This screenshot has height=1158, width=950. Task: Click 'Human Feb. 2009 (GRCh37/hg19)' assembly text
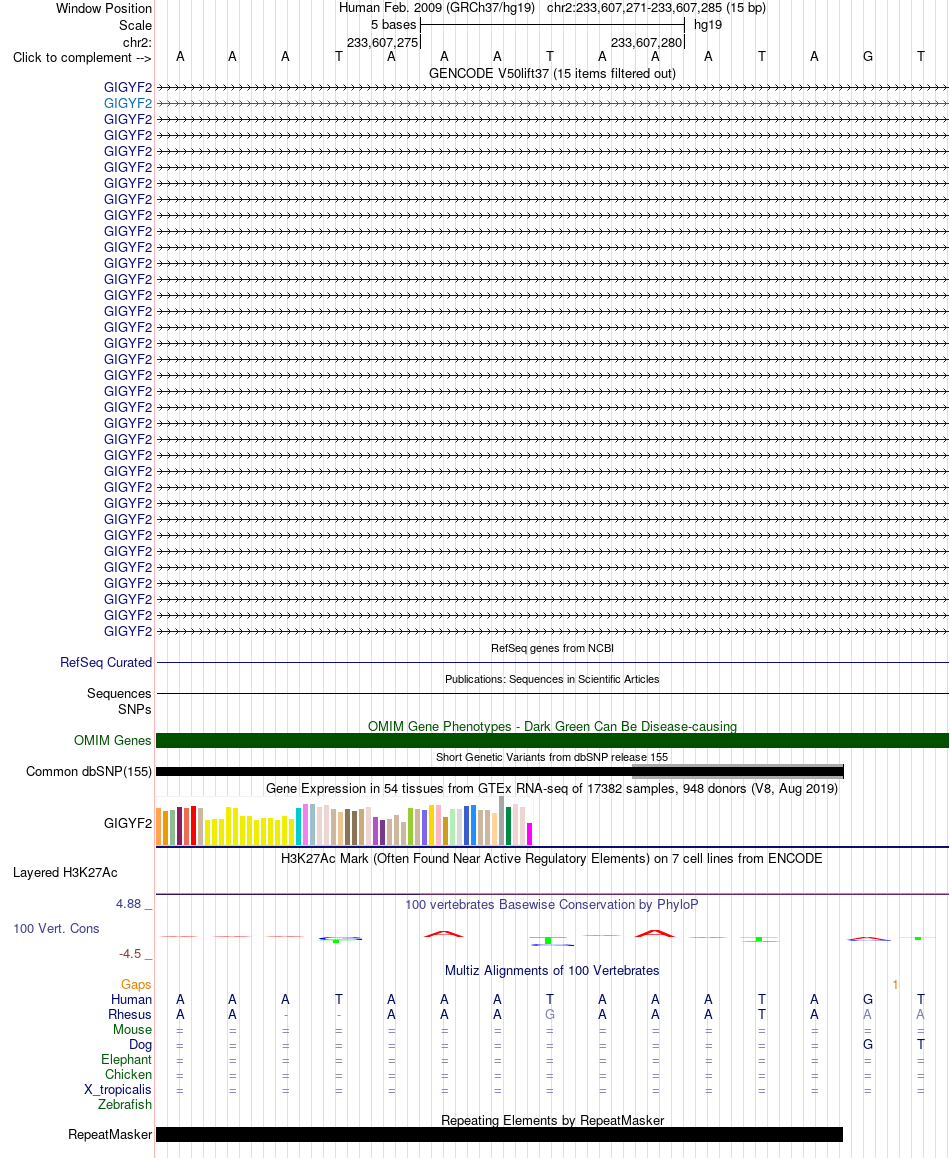(x=437, y=8)
